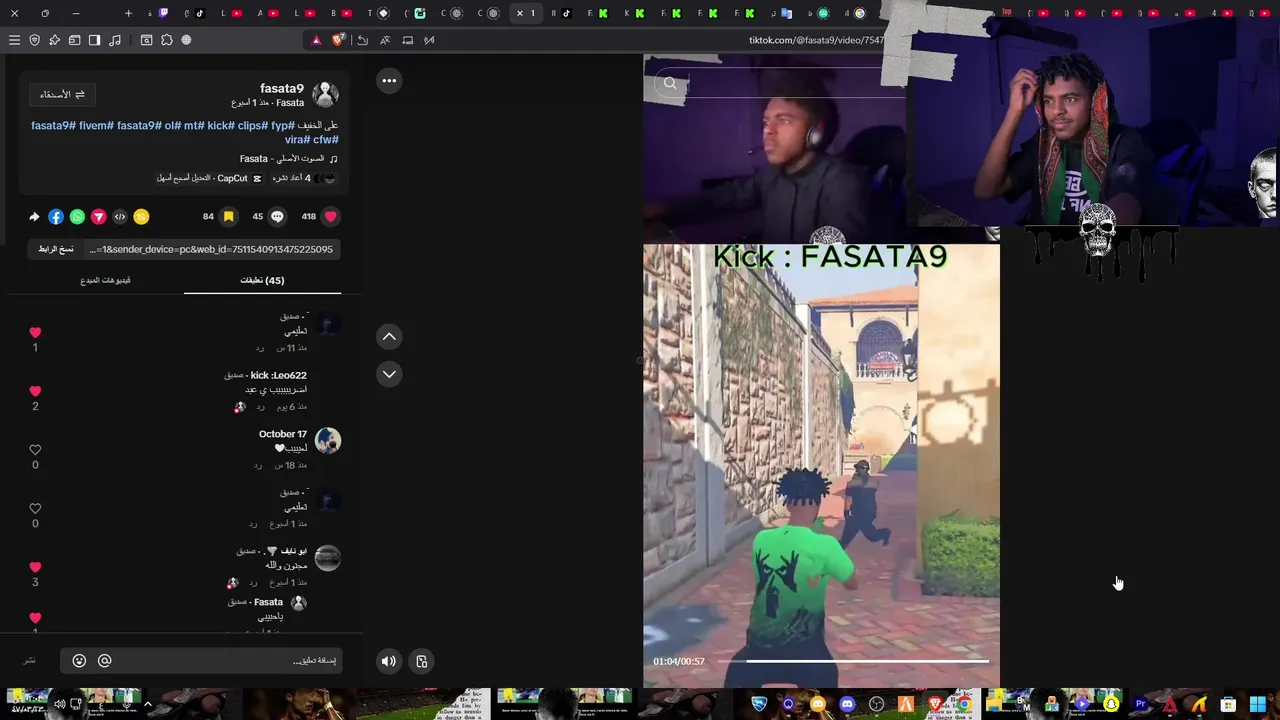The image size is (1280, 720).
Task: Click the friends follow-status button by fasata9
Action: coord(62,94)
